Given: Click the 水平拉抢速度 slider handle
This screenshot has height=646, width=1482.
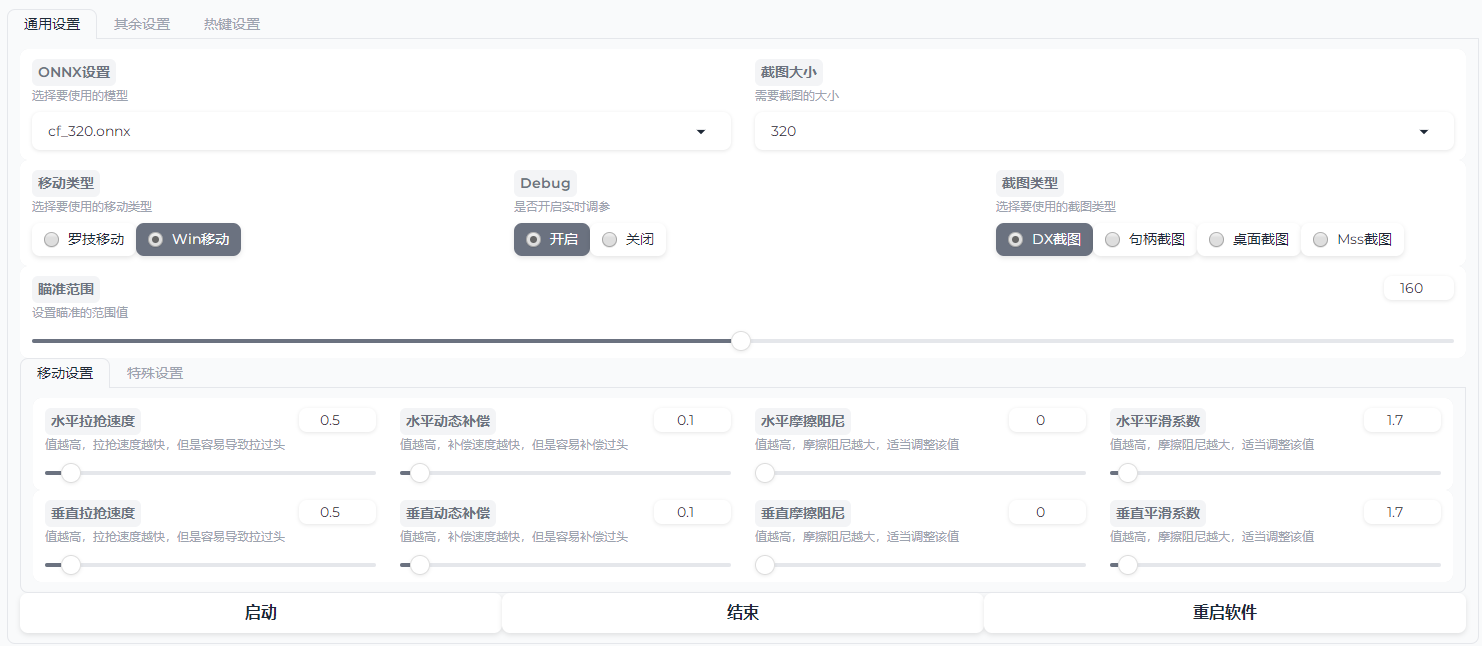Looking at the screenshot, I should click(70, 472).
